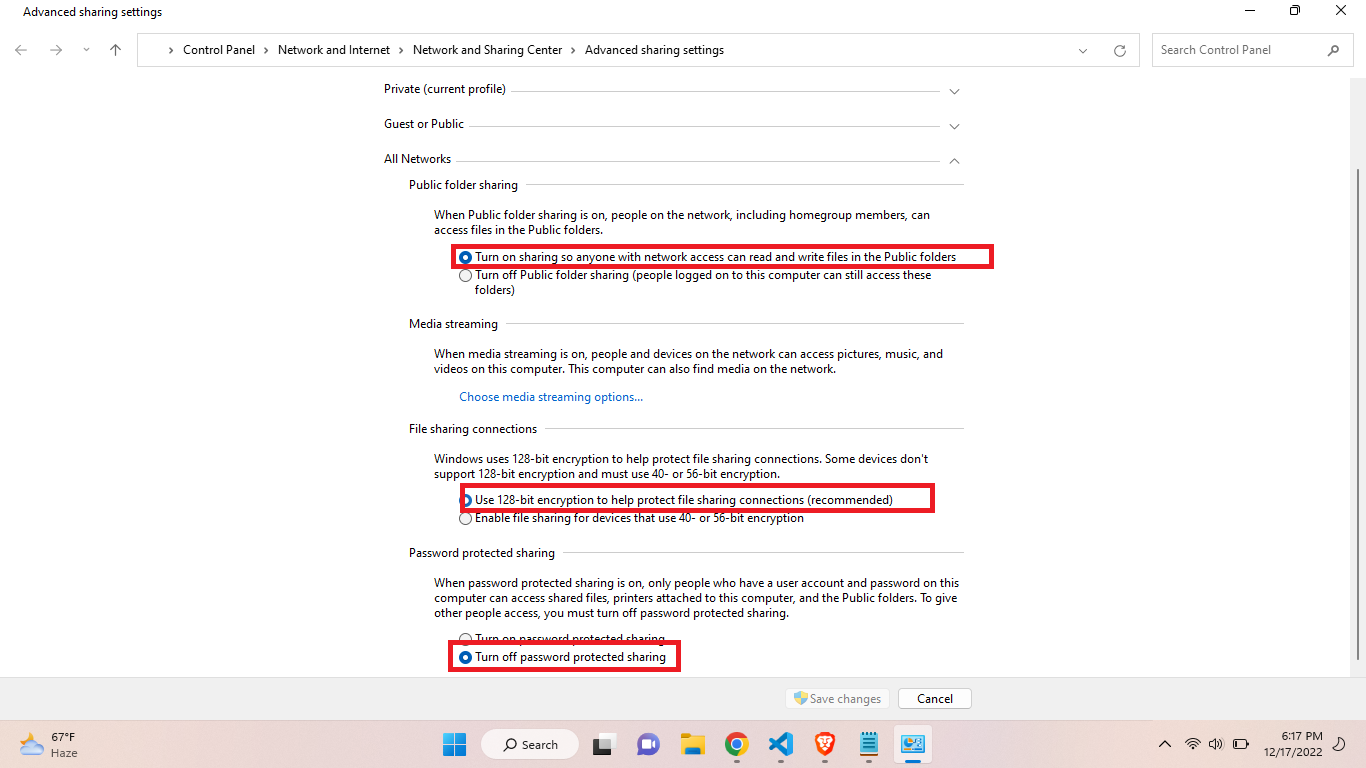
Task: Collapse the All Networks section
Action: pos(954,160)
